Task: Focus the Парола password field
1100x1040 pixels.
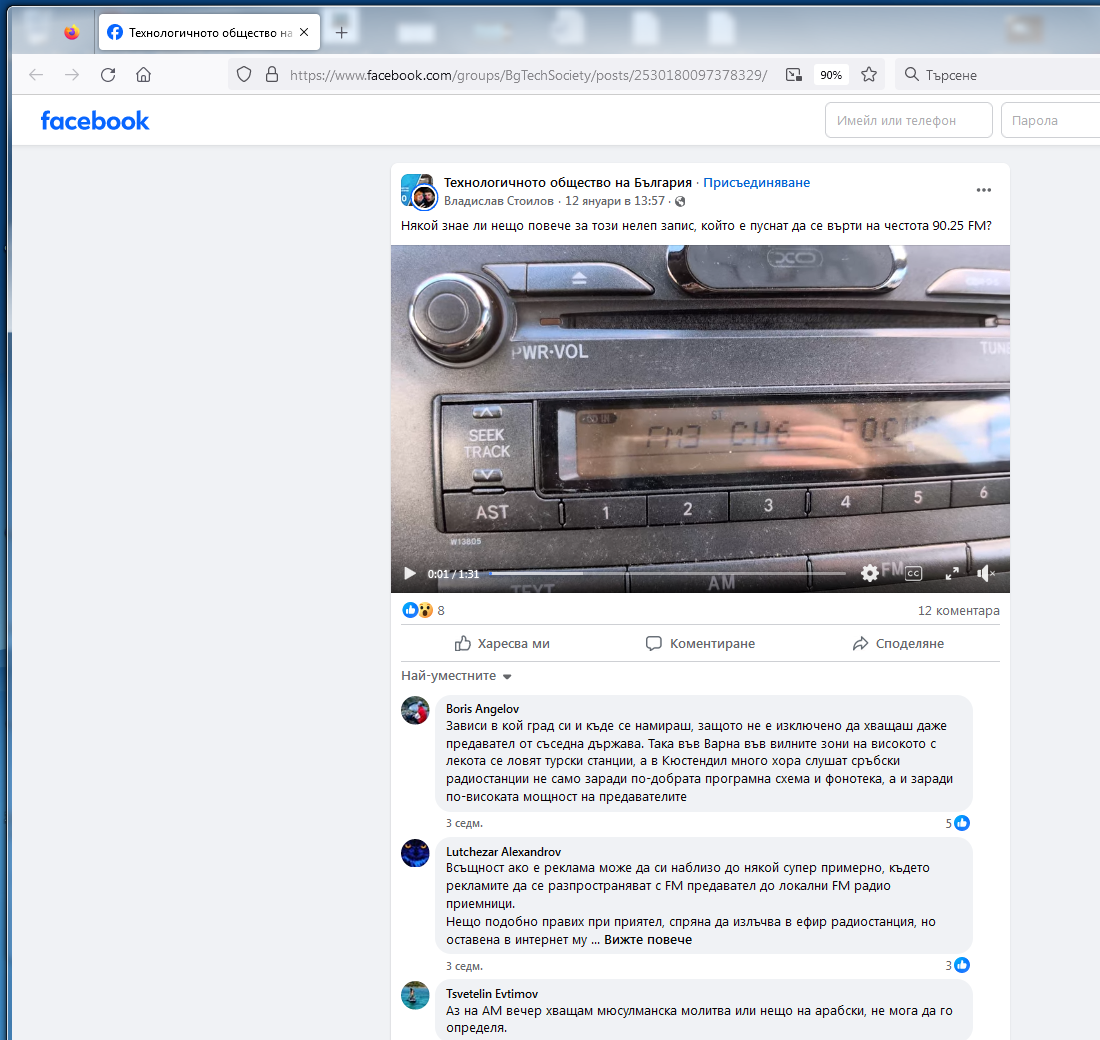Action: [1050, 120]
